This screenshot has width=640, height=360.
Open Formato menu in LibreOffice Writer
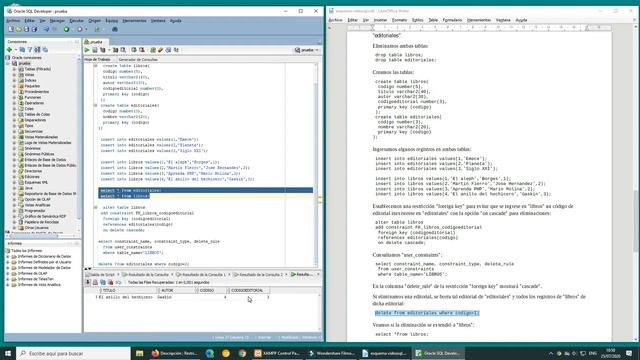coord(399,20)
